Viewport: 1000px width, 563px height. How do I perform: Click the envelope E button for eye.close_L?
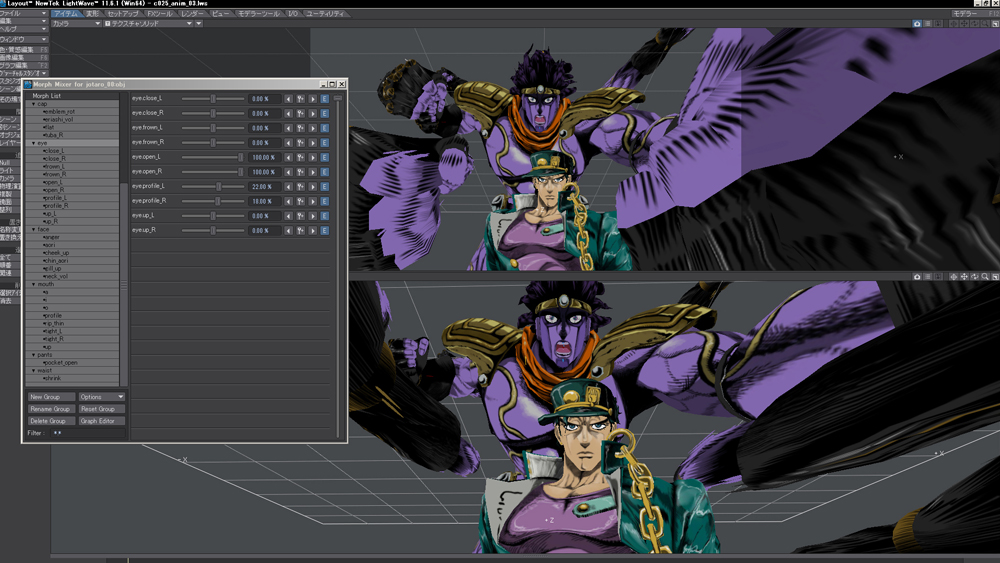325,99
